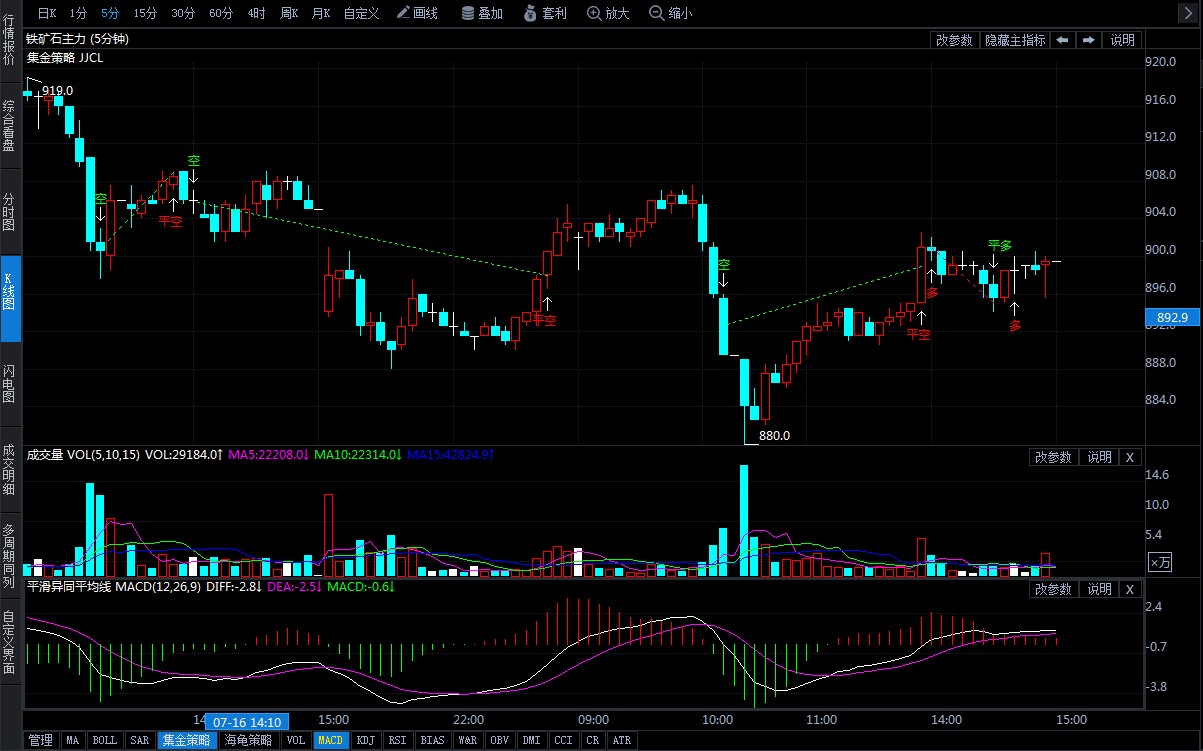Open the 自定义 custom period option
Screen dimensions: 1203x751
[361, 13]
